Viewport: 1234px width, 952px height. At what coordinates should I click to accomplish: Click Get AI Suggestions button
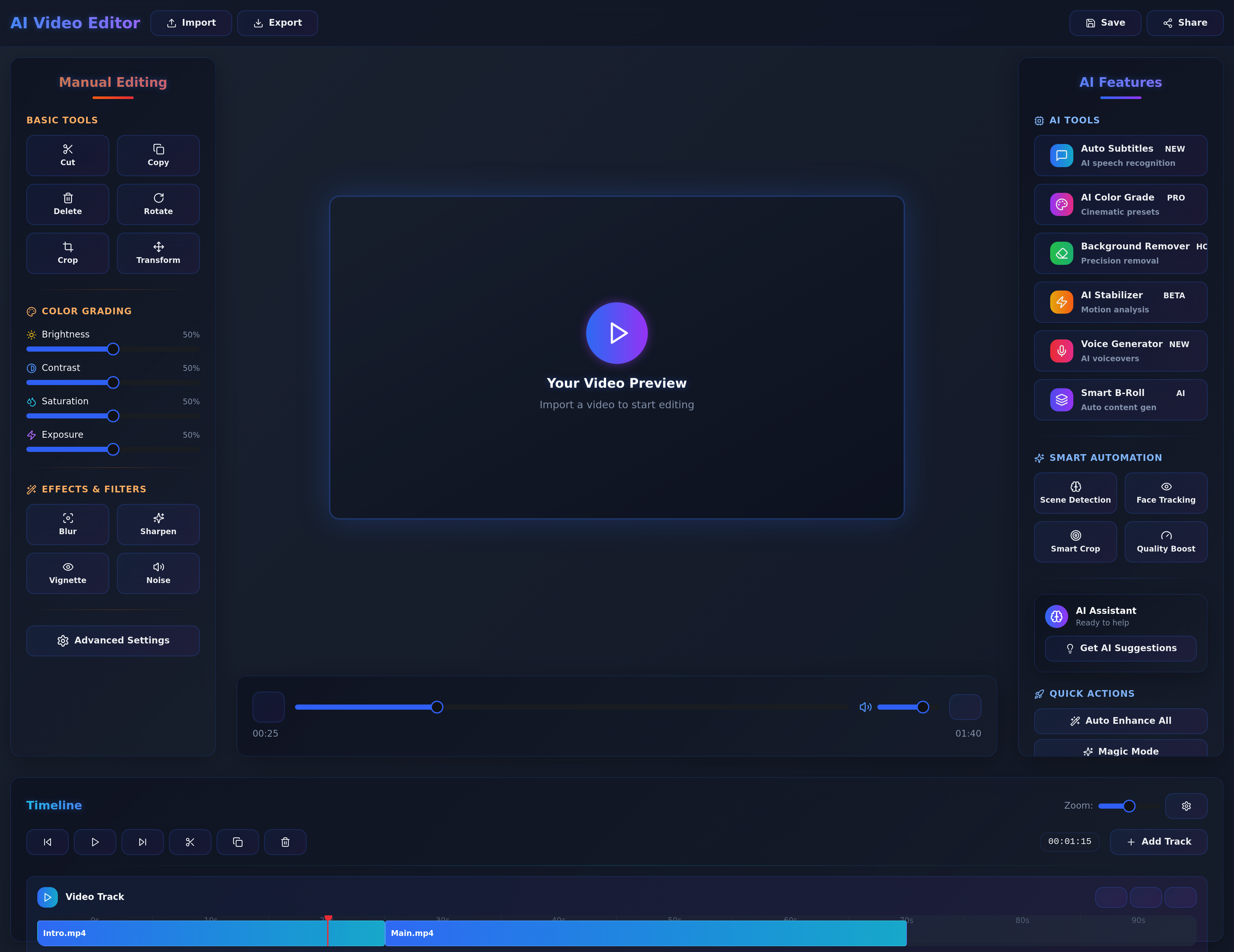(x=1121, y=648)
